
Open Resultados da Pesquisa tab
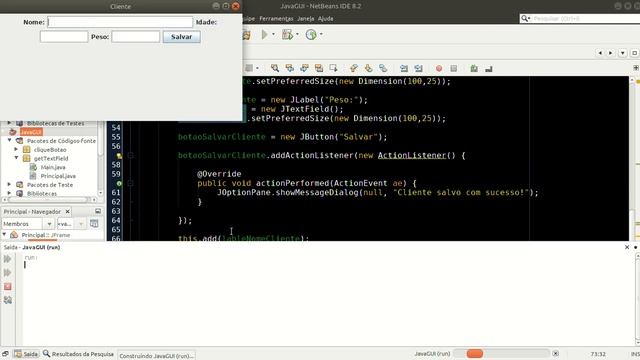pyautogui.click(x=79, y=354)
